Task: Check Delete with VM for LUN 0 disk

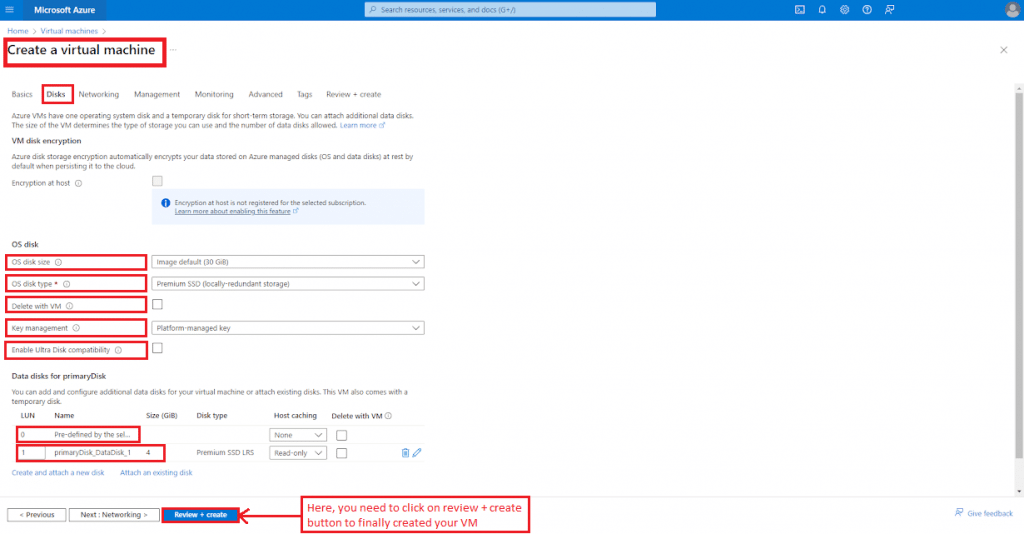Action: pyautogui.click(x=342, y=435)
